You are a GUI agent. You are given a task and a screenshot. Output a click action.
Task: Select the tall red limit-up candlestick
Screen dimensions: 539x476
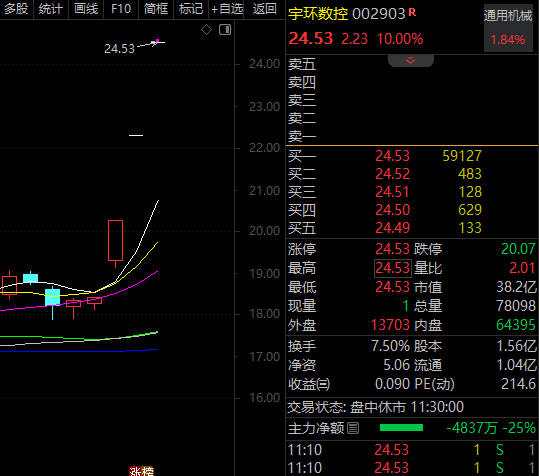[116, 241]
